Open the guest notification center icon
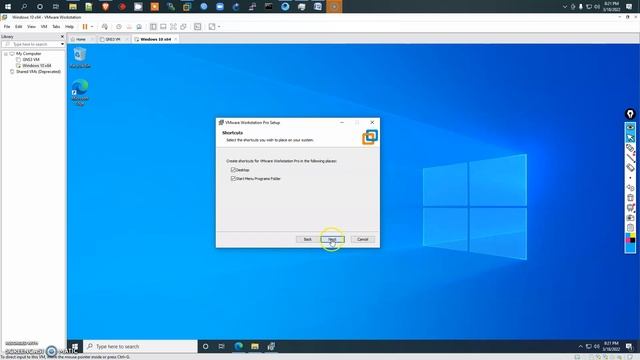Image resolution: width=640 pixels, height=360 pixels. [x=629, y=347]
